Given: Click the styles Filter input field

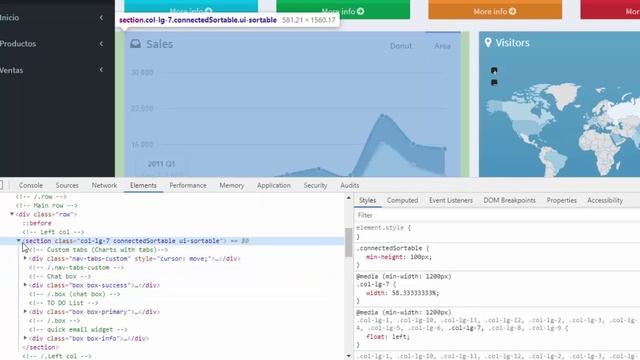Looking at the screenshot, I should [x=497, y=215].
